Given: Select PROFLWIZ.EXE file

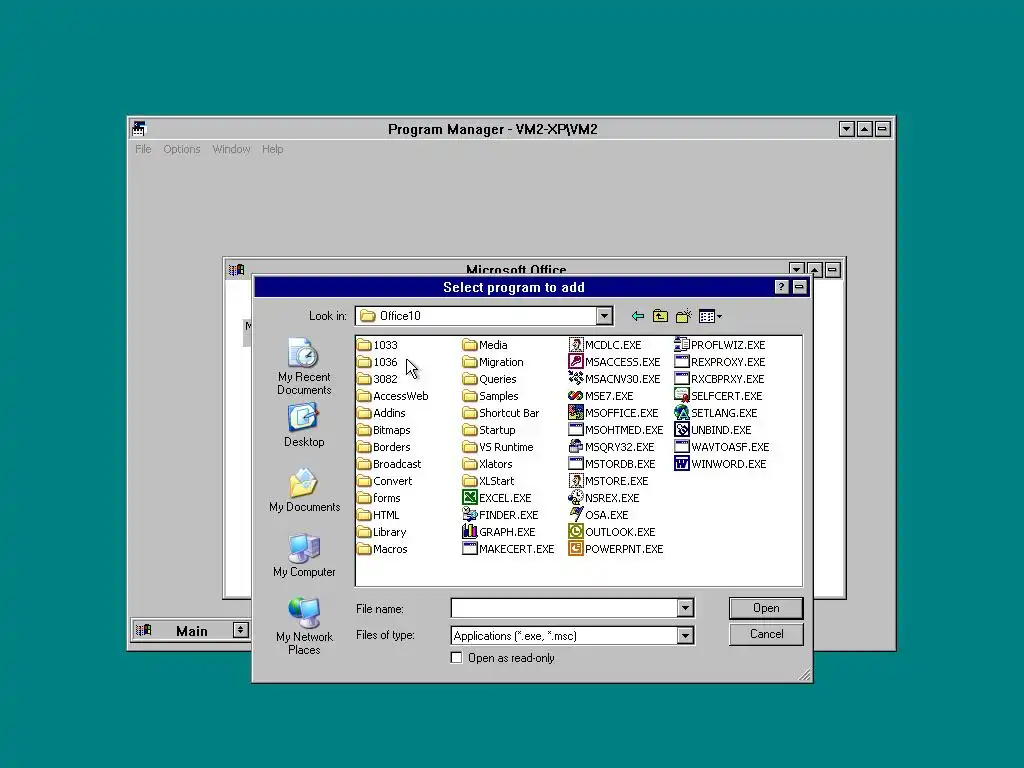Looking at the screenshot, I should point(720,345).
